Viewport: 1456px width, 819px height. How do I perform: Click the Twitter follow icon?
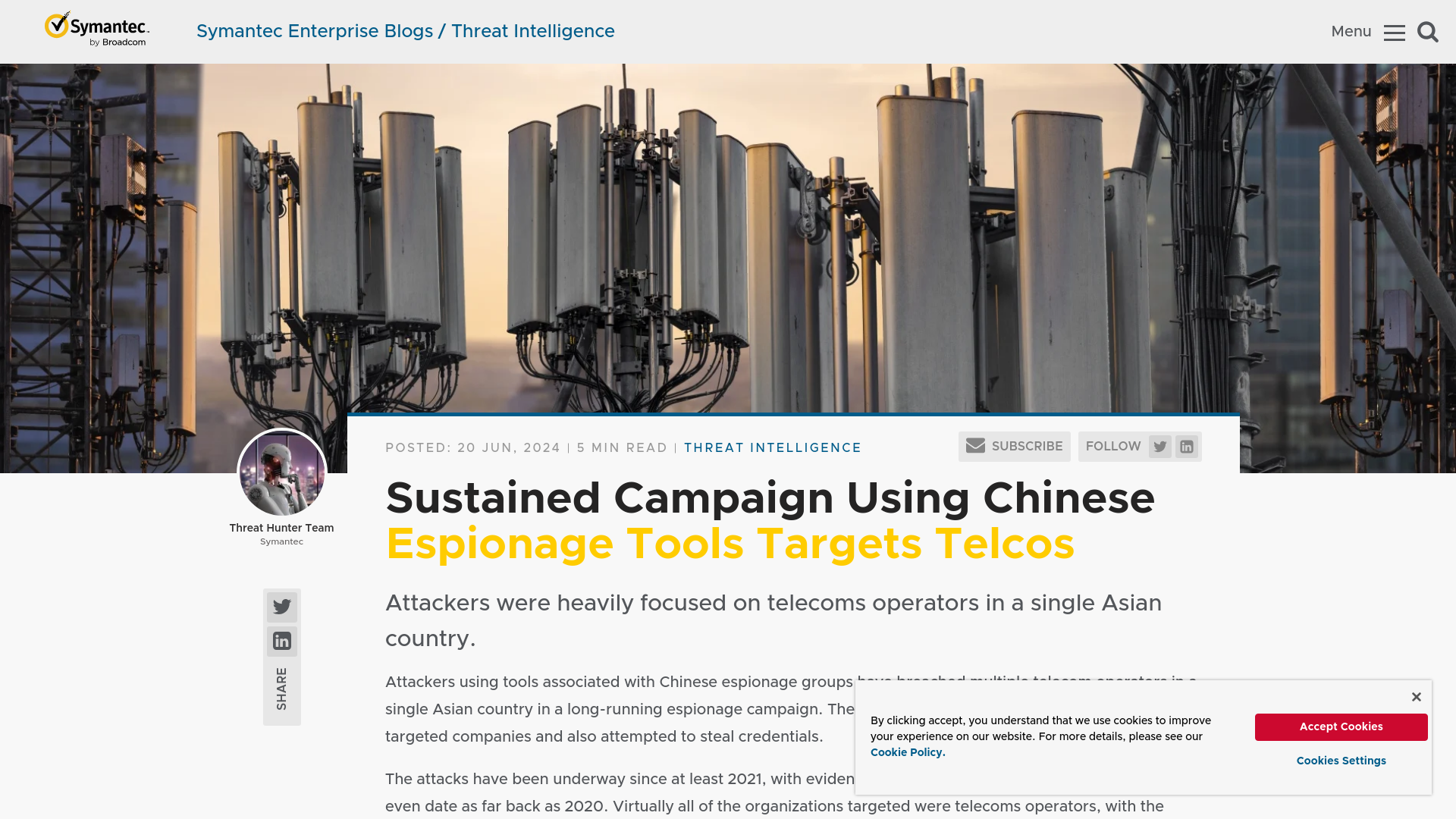1159,446
